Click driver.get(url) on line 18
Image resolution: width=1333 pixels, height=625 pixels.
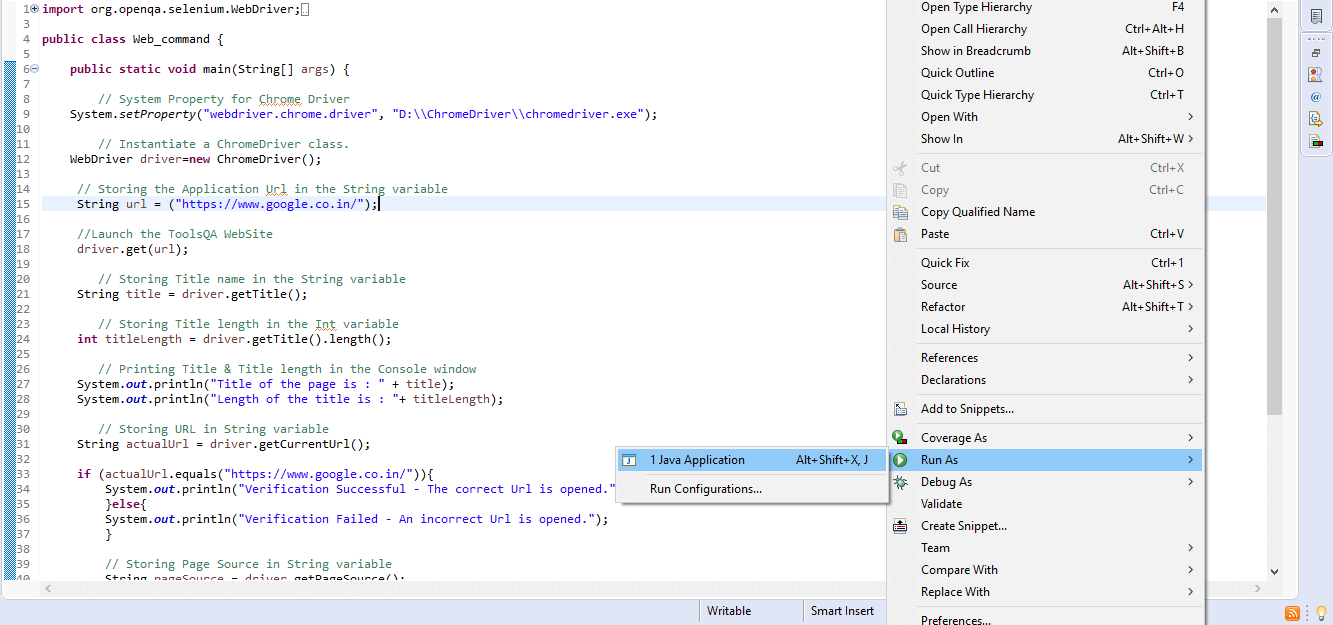pos(132,249)
